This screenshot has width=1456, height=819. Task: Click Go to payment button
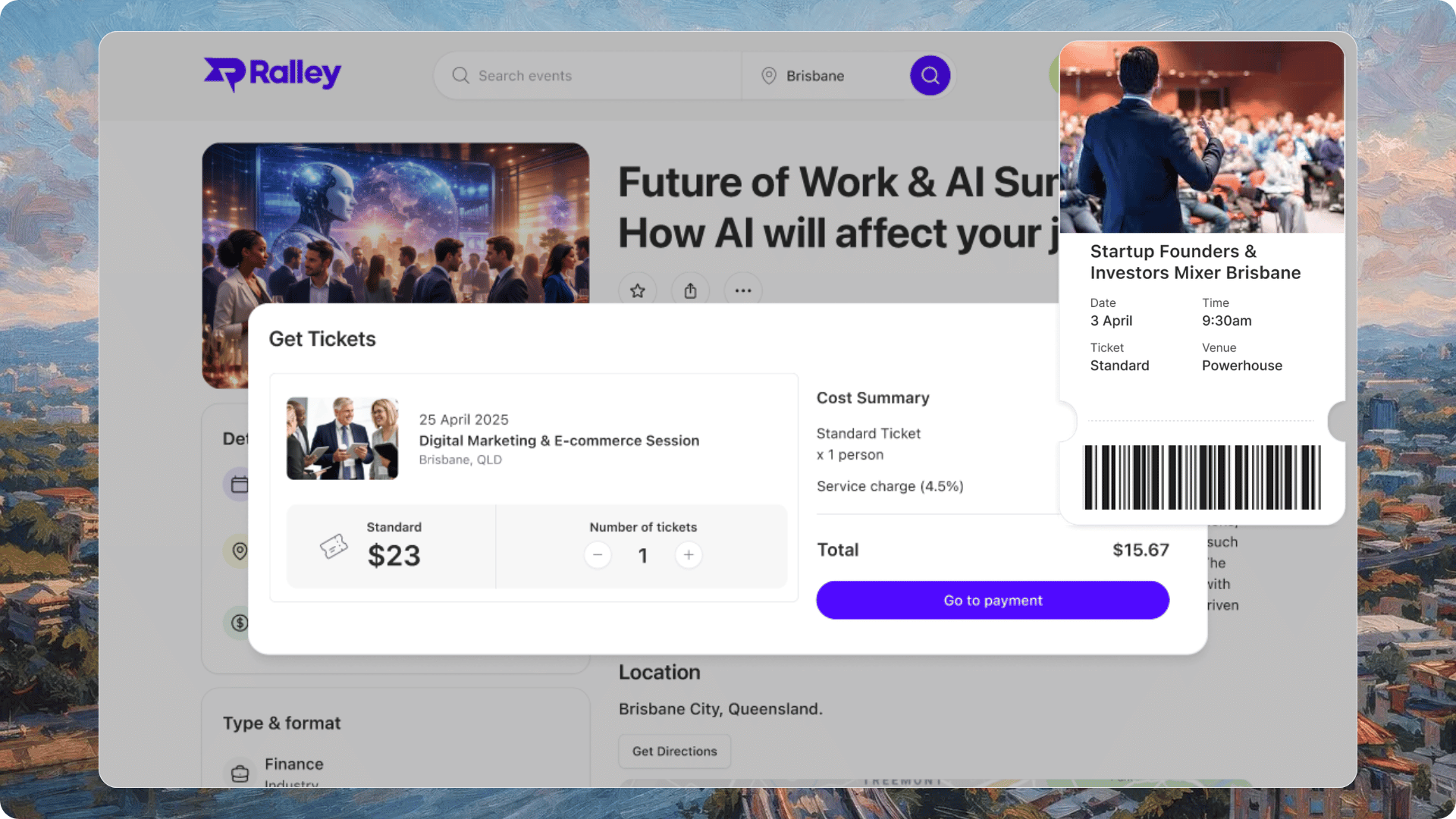coord(992,601)
